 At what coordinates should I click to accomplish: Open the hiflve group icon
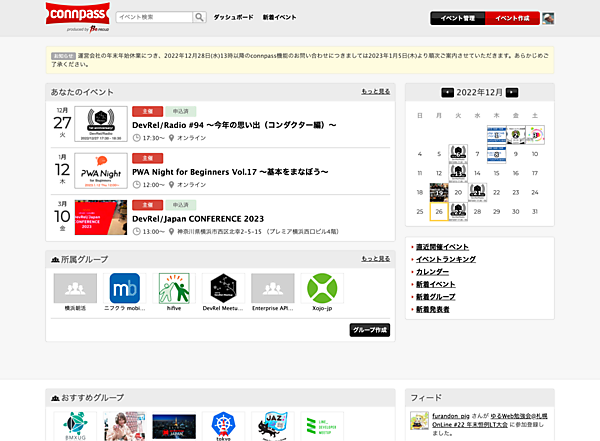[x=174, y=289]
